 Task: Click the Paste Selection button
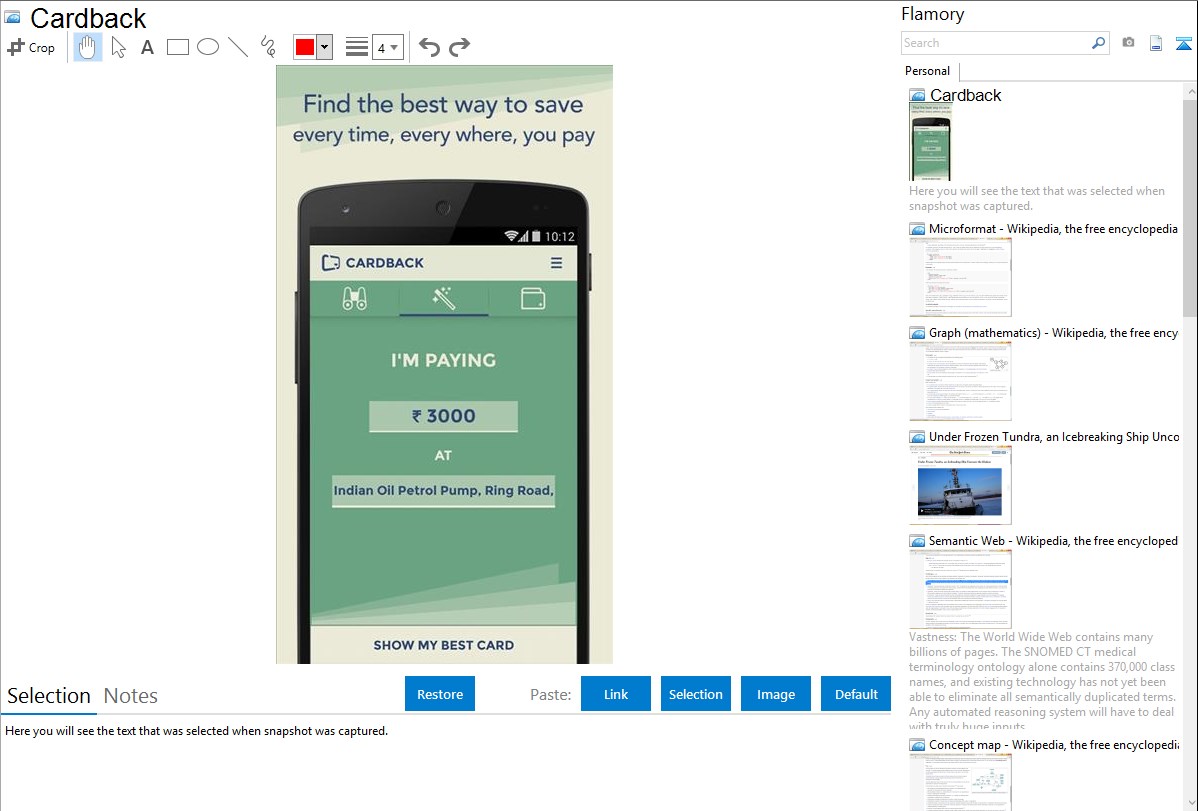(695, 694)
